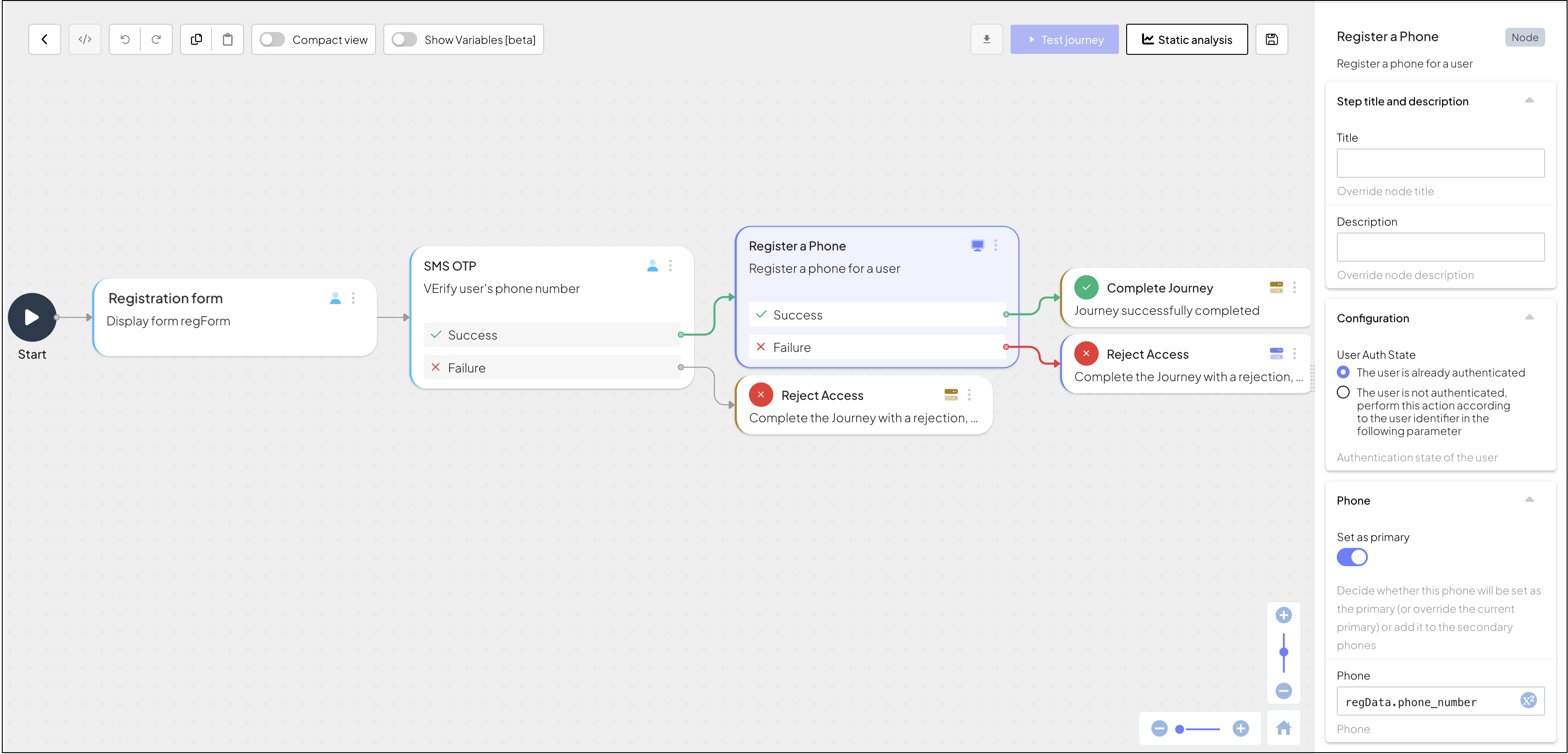Viewport: 1568px width, 754px height.
Task: Reset canvas with home icon
Action: tap(1283, 728)
